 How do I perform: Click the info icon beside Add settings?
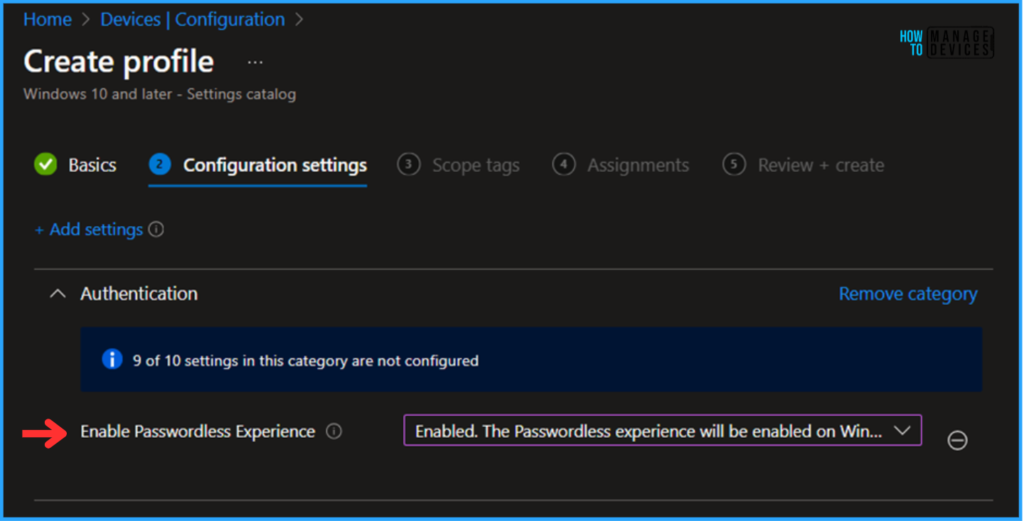pos(156,229)
